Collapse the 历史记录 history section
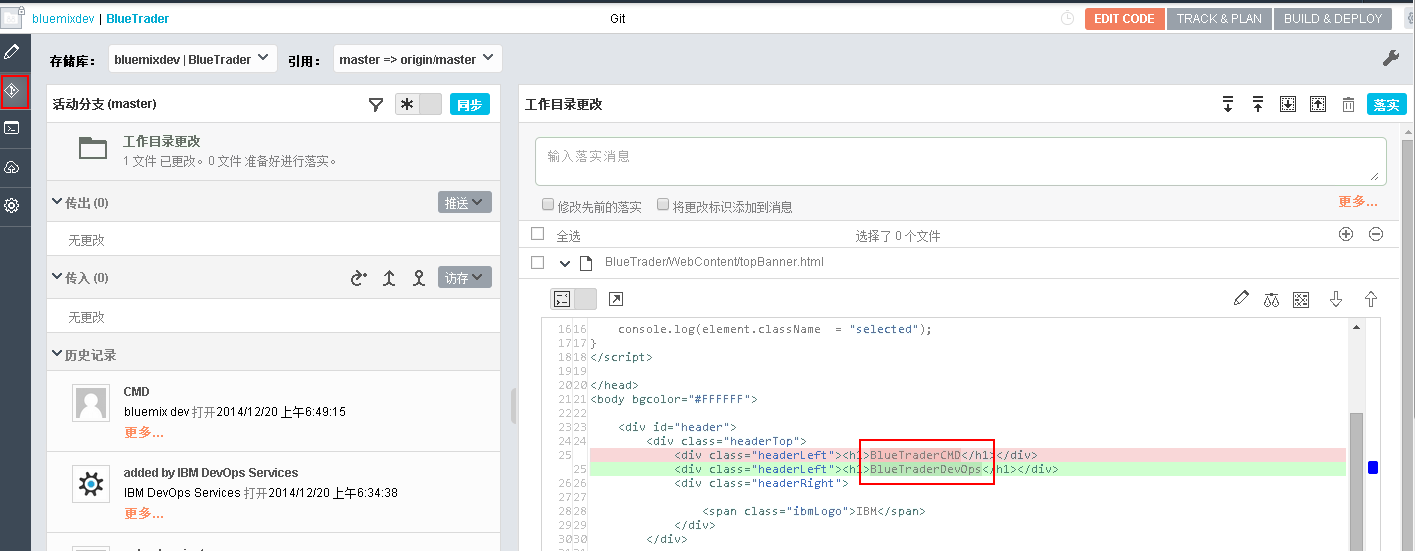The image size is (1415, 551). click(x=57, y=355)
